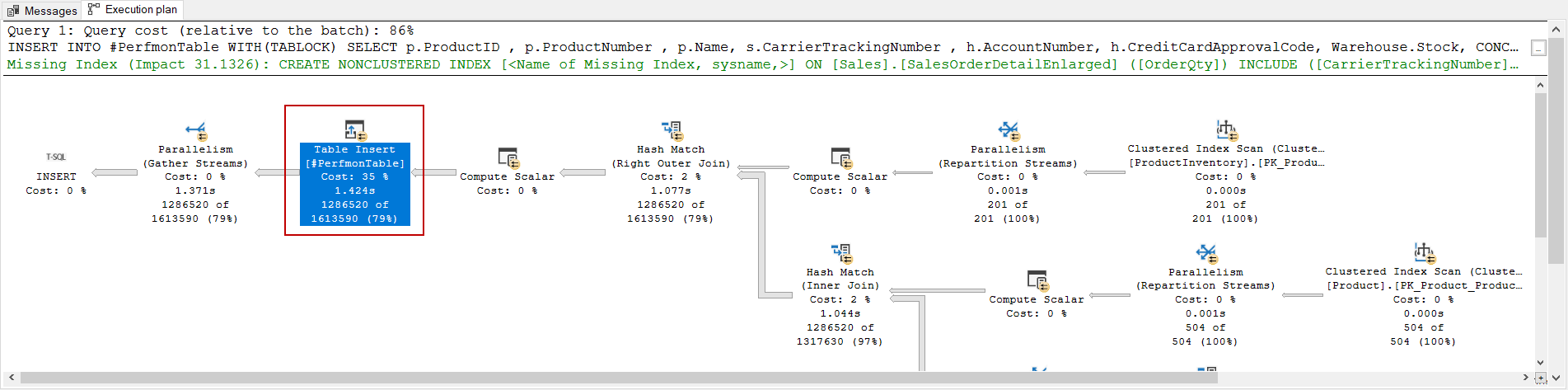This screenshot has height=390, width=1568.
Task: Click the green Missing Index suggestion text
Action: [763, 64]
